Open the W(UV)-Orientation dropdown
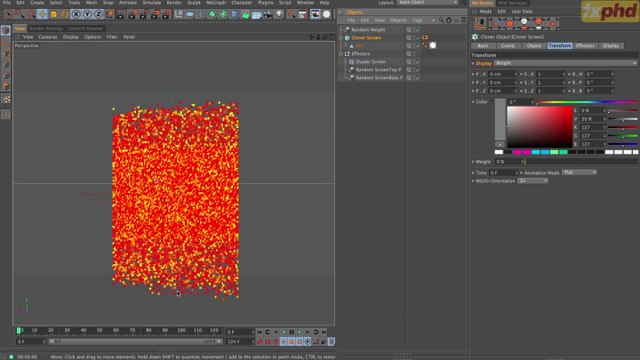 (533, 181)
